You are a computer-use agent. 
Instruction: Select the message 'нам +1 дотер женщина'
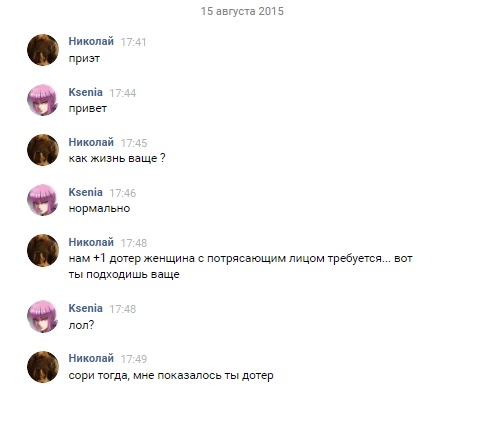coord(240,266)
